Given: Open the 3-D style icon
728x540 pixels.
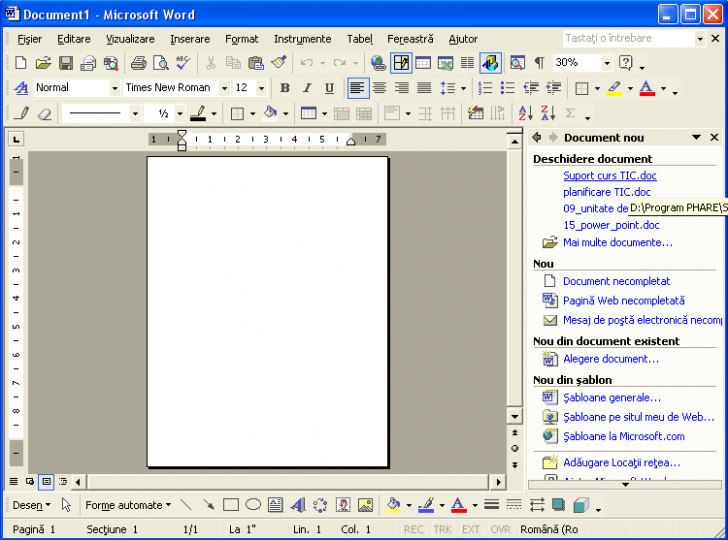Looking at the screenshot, I should click(x=581, y=505).
